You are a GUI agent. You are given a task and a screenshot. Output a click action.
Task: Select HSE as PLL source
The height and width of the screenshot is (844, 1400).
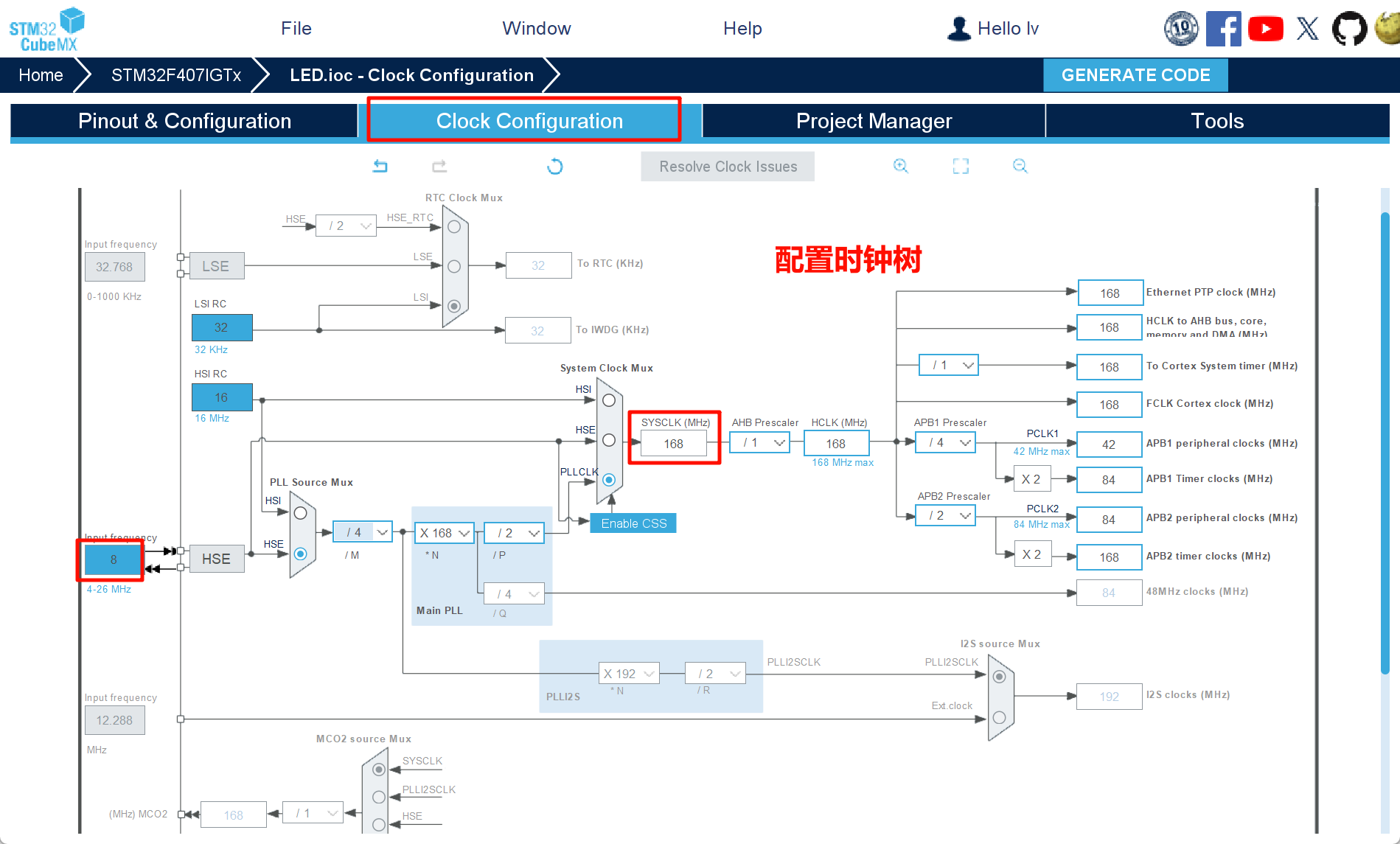[300, 555]
